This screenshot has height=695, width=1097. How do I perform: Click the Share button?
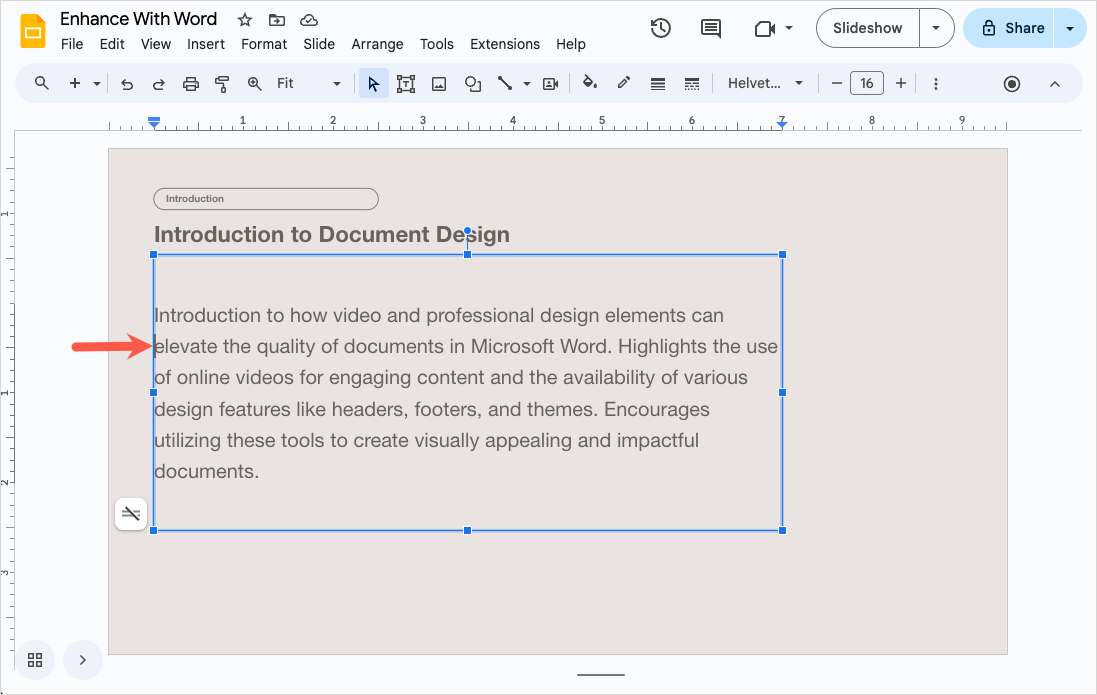tap(1009, 28)
